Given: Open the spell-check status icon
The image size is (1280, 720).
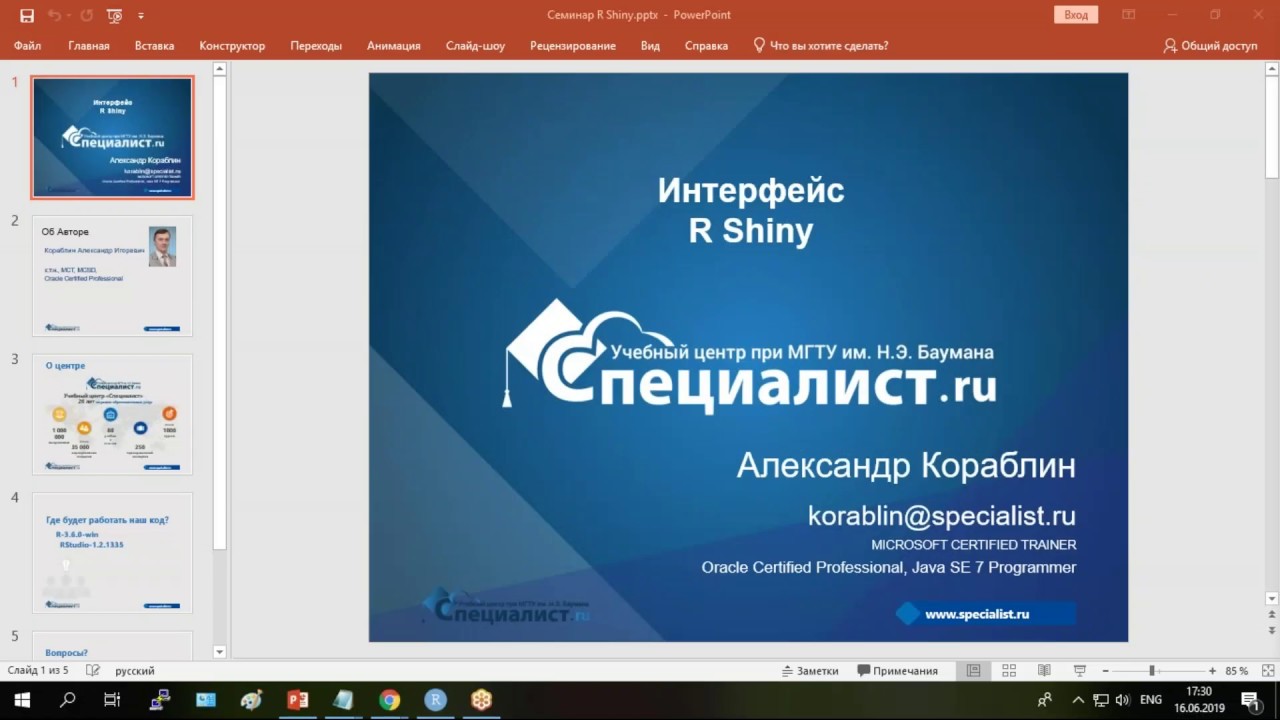Looking at the screenshot, I should coord(93,671).
